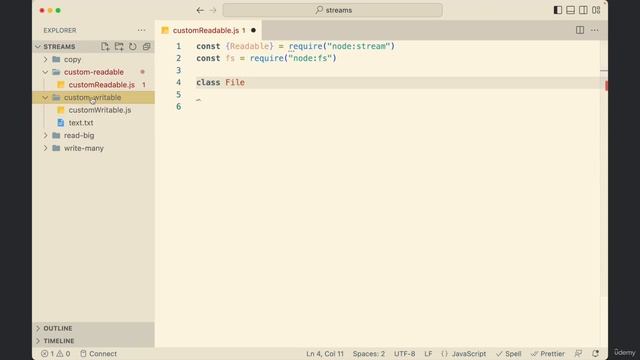640x360 pixels.
Task: Change file encoding UTF-8
Action: (x=404, y=354)
